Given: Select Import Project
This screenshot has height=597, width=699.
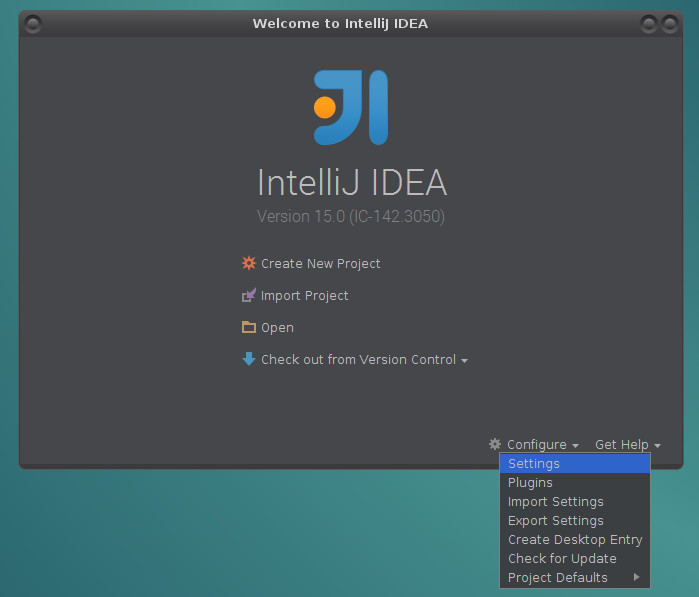Looking at the screenshot, I should 304,296.
